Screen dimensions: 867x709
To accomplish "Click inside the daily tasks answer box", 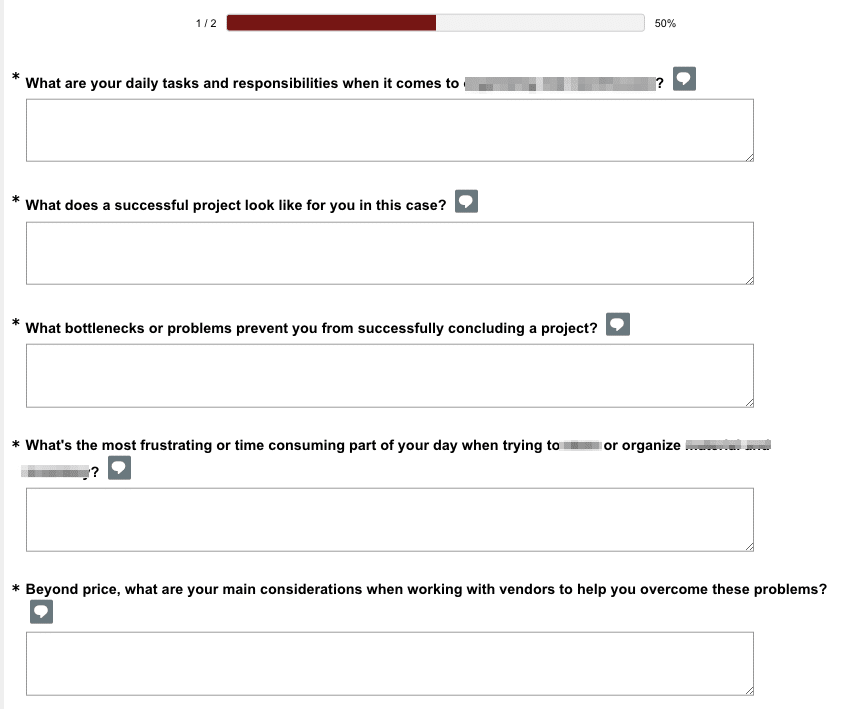I will pos(389,129).
